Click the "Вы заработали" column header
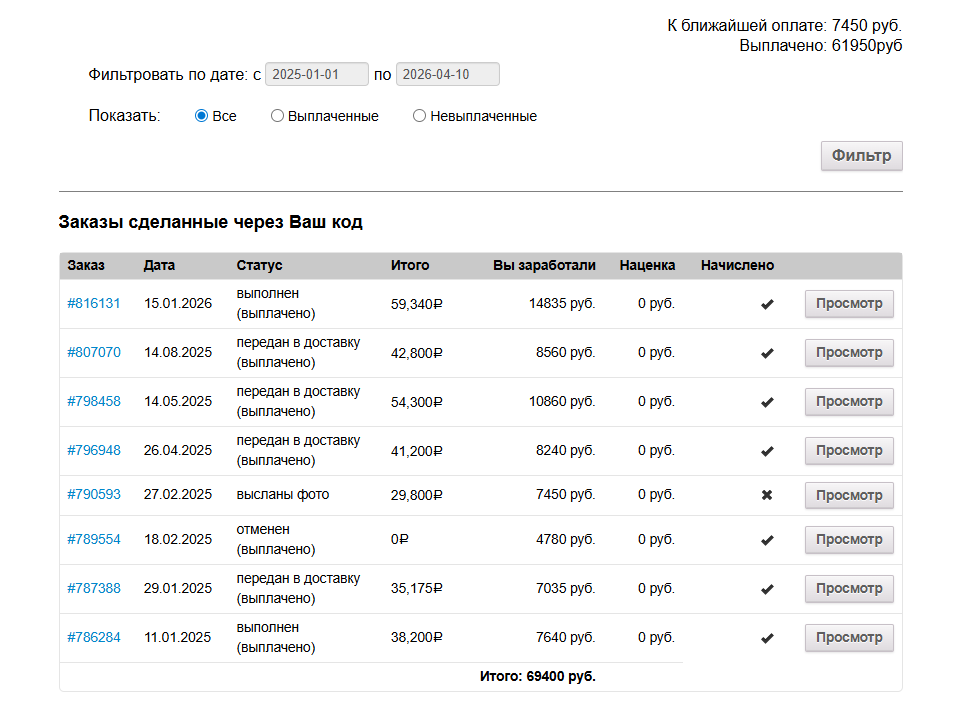The width and height of the screenshot is (980, 718). 544,266
